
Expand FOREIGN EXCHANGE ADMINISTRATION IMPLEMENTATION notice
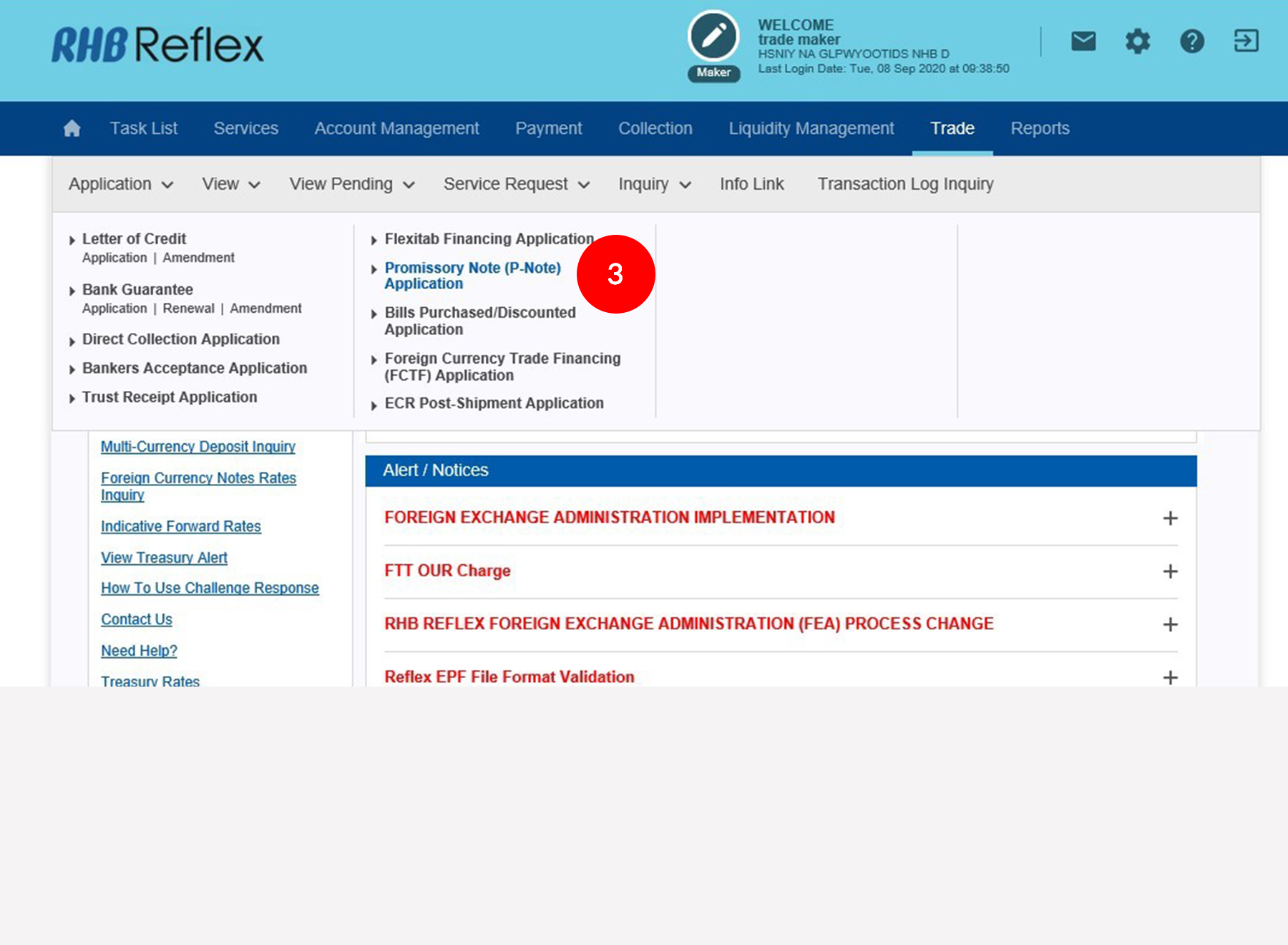[1170, 518]
